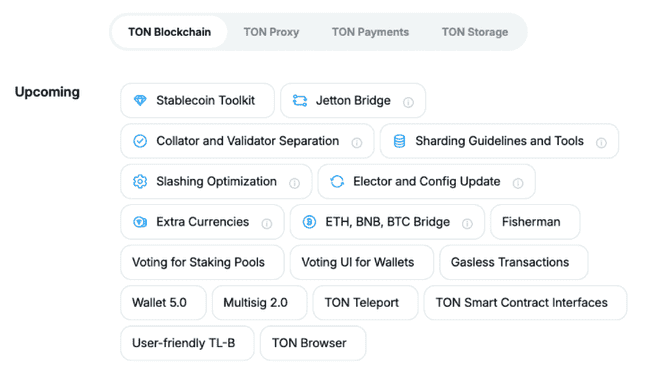Switch to the TON Proxy tab
Image resolution: width=650 pixels, height=382 pixels.
click(271, 32)
